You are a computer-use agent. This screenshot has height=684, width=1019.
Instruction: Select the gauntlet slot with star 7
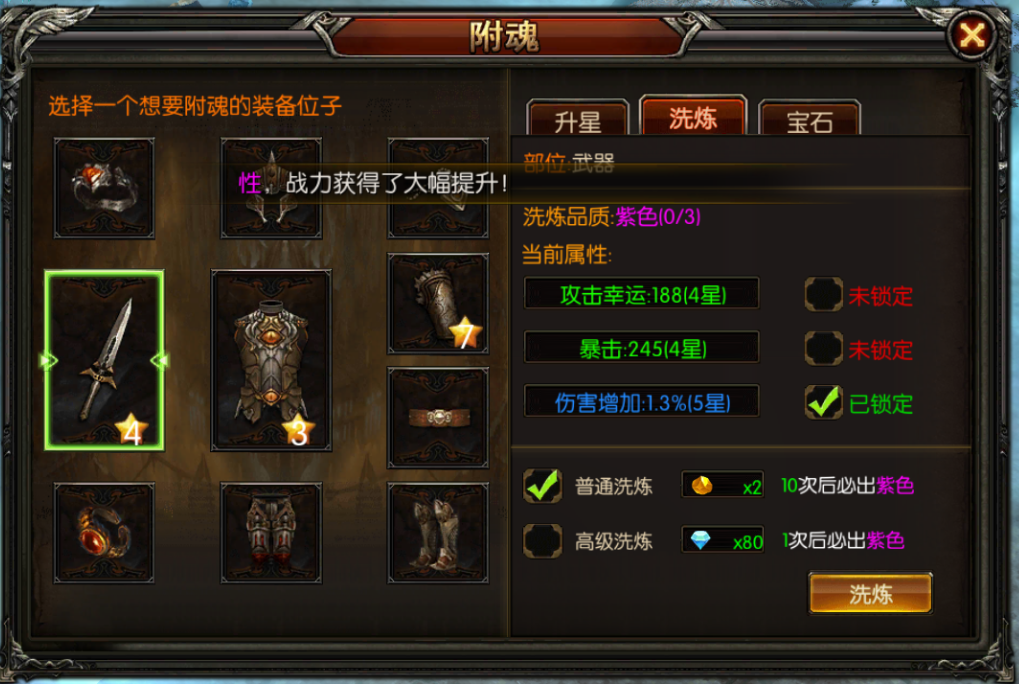[438, 303]
